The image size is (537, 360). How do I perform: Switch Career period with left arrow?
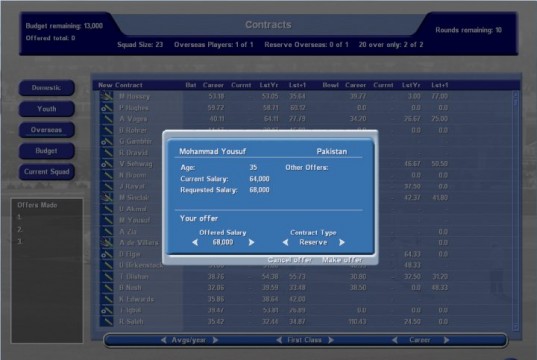(x=395, y=340)
